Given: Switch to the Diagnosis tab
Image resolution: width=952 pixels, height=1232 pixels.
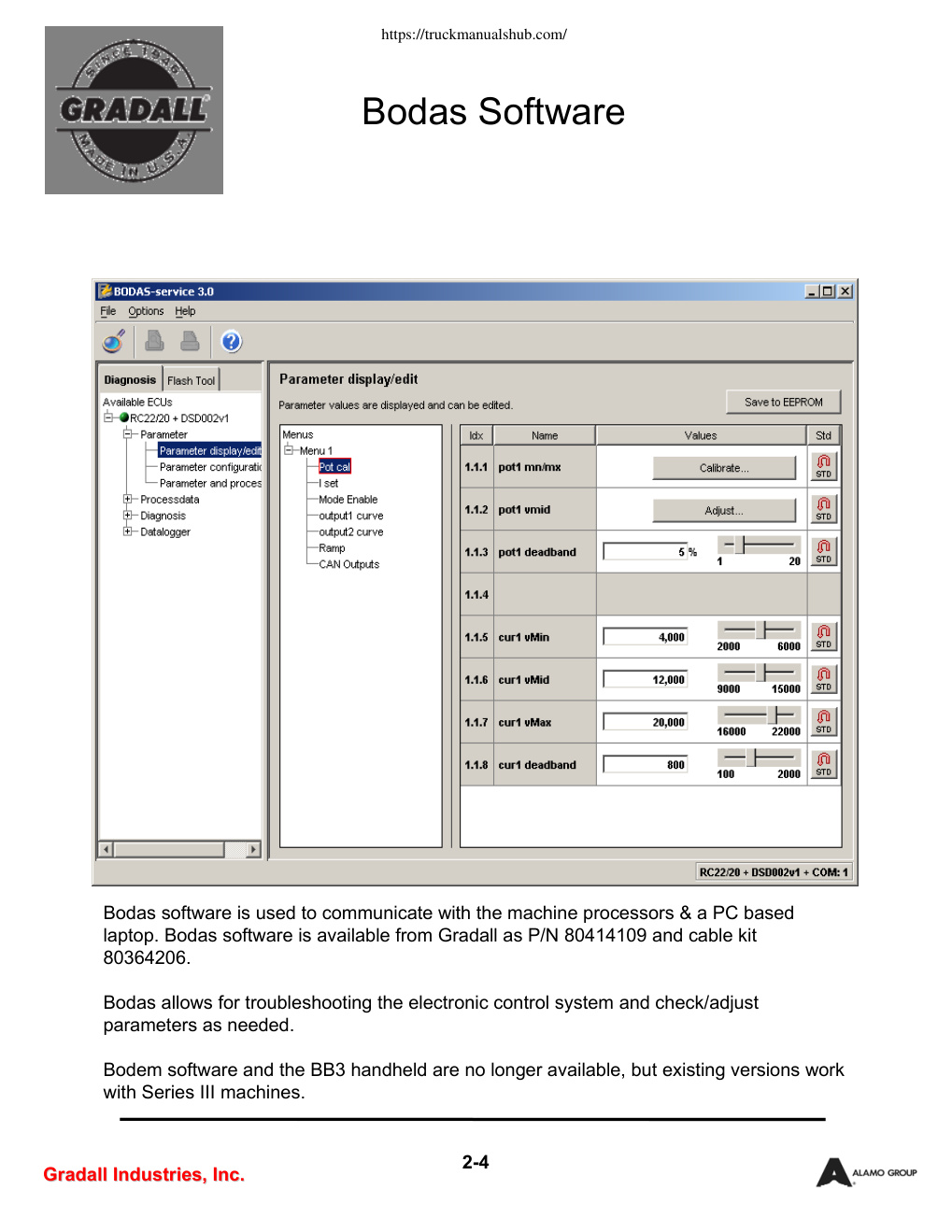Looking at the screenshot, I should point(130,380).
